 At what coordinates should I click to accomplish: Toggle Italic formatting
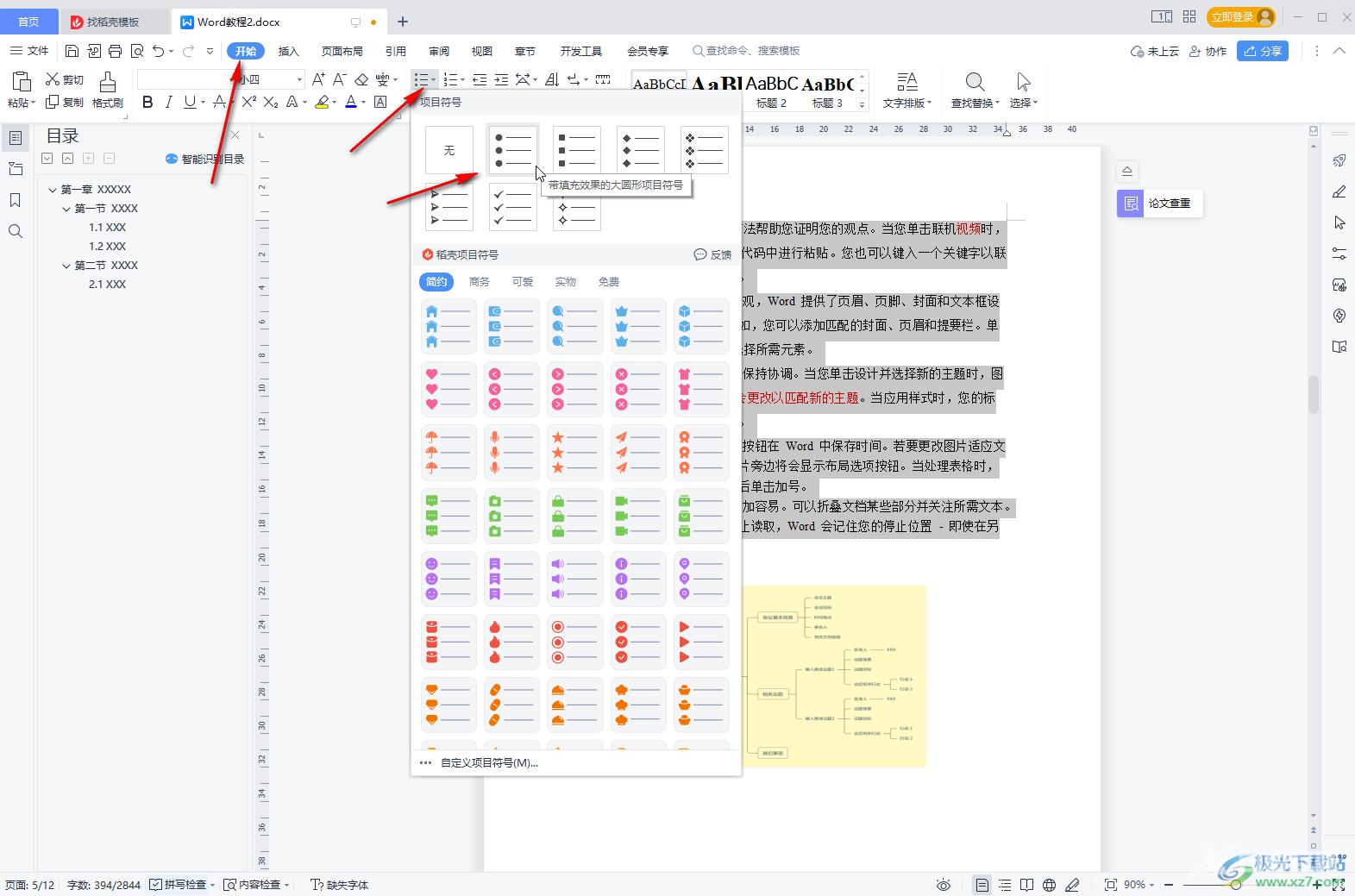[169, 102]
